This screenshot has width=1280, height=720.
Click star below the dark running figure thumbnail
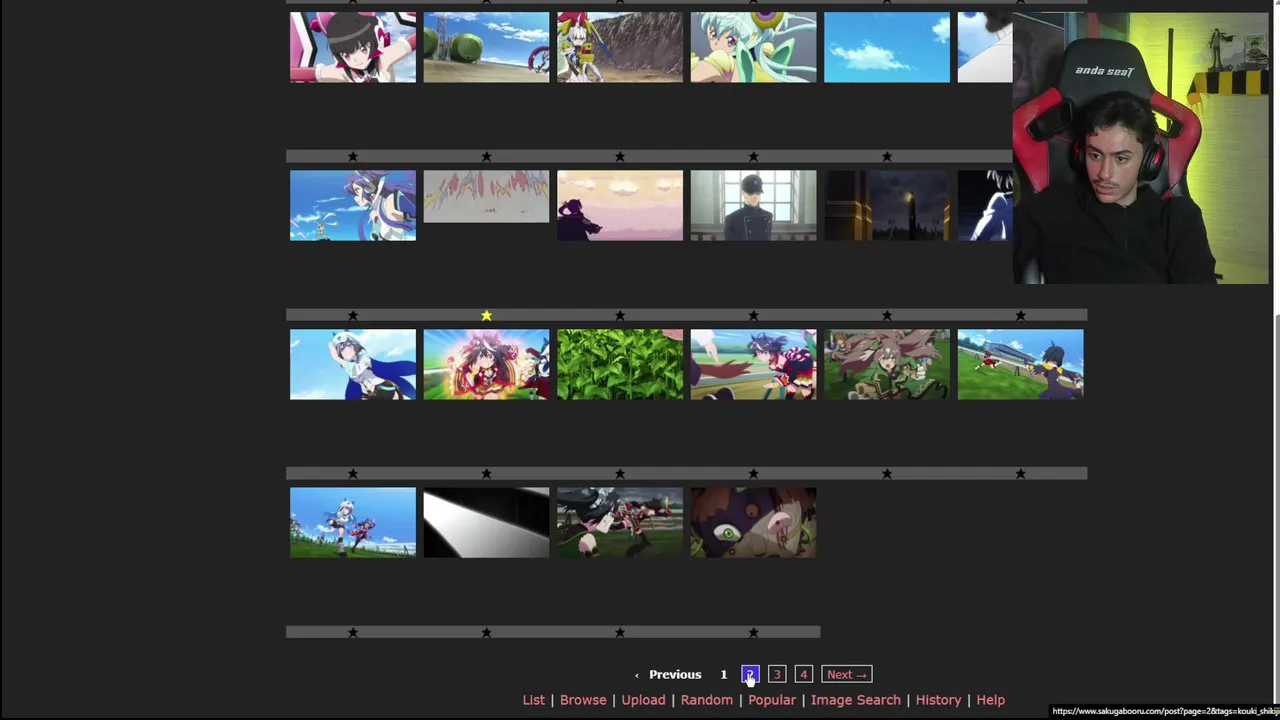[620, 633]
